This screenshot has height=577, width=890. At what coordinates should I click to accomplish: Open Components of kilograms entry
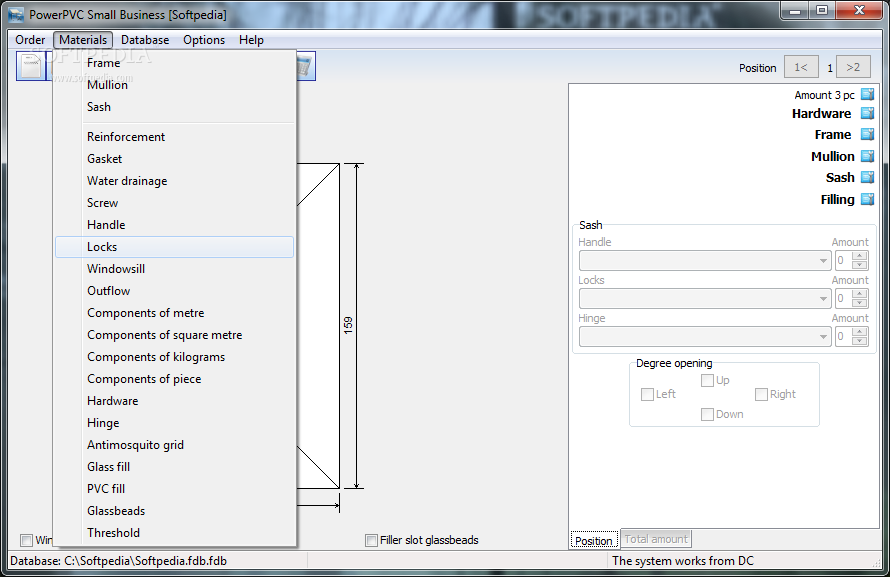coord(174,357)
